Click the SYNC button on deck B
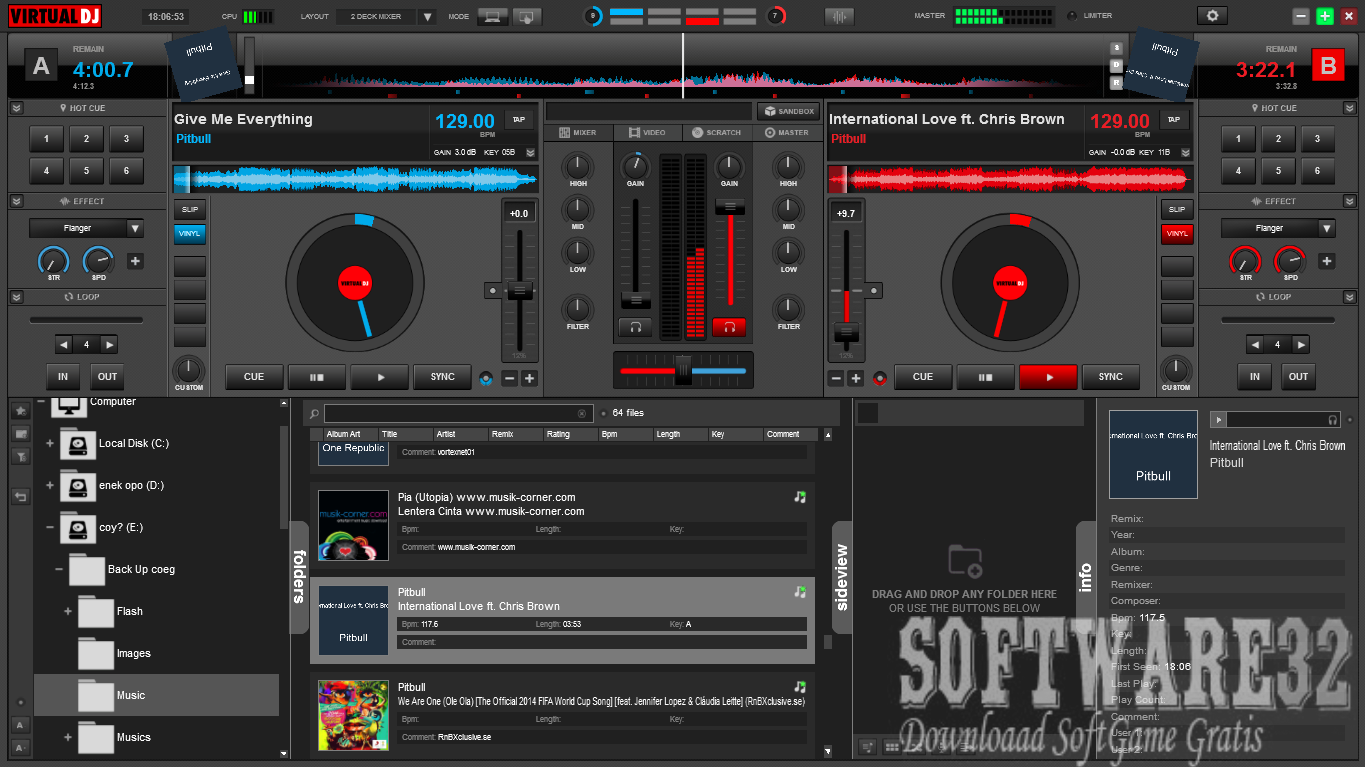Image resolution: width=1365 pixels, height=767 pixels. (1111, 377)
